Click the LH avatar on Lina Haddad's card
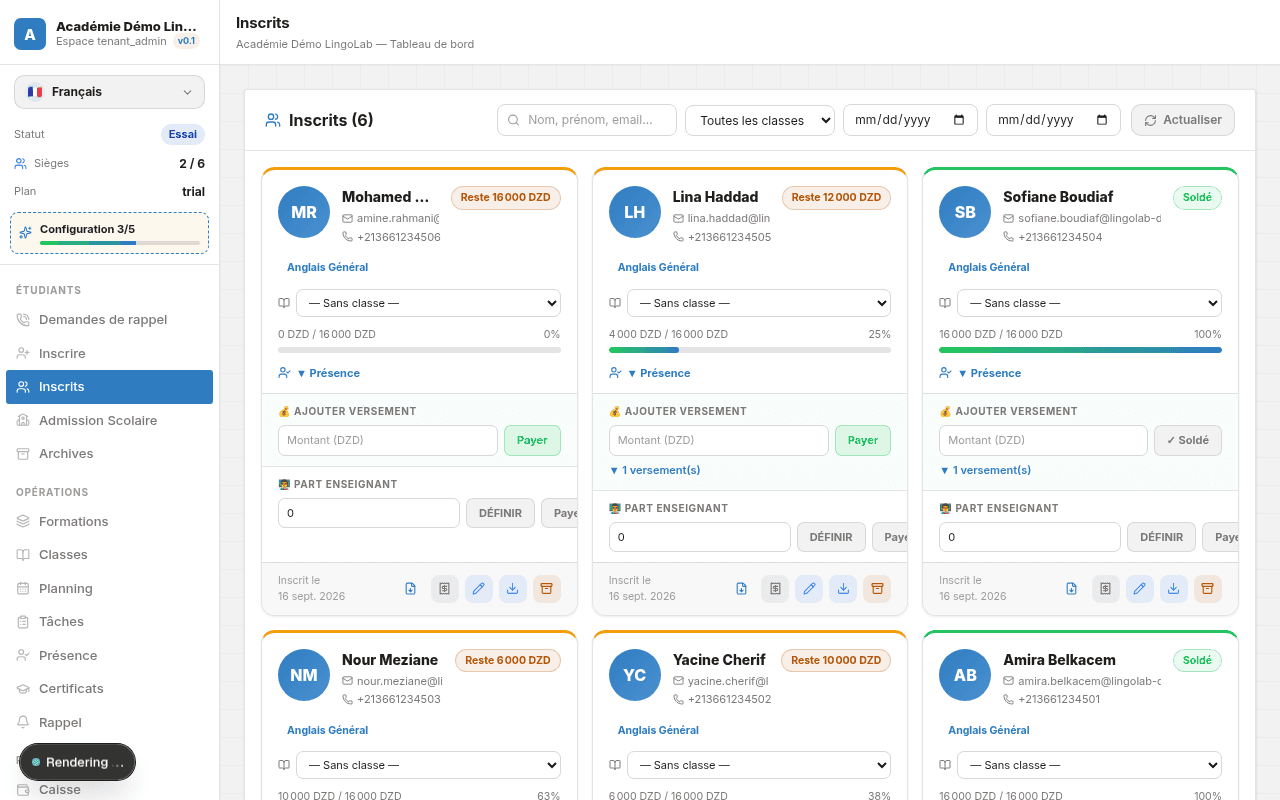This screenshot has width=1280, height=800. [635, 212]
